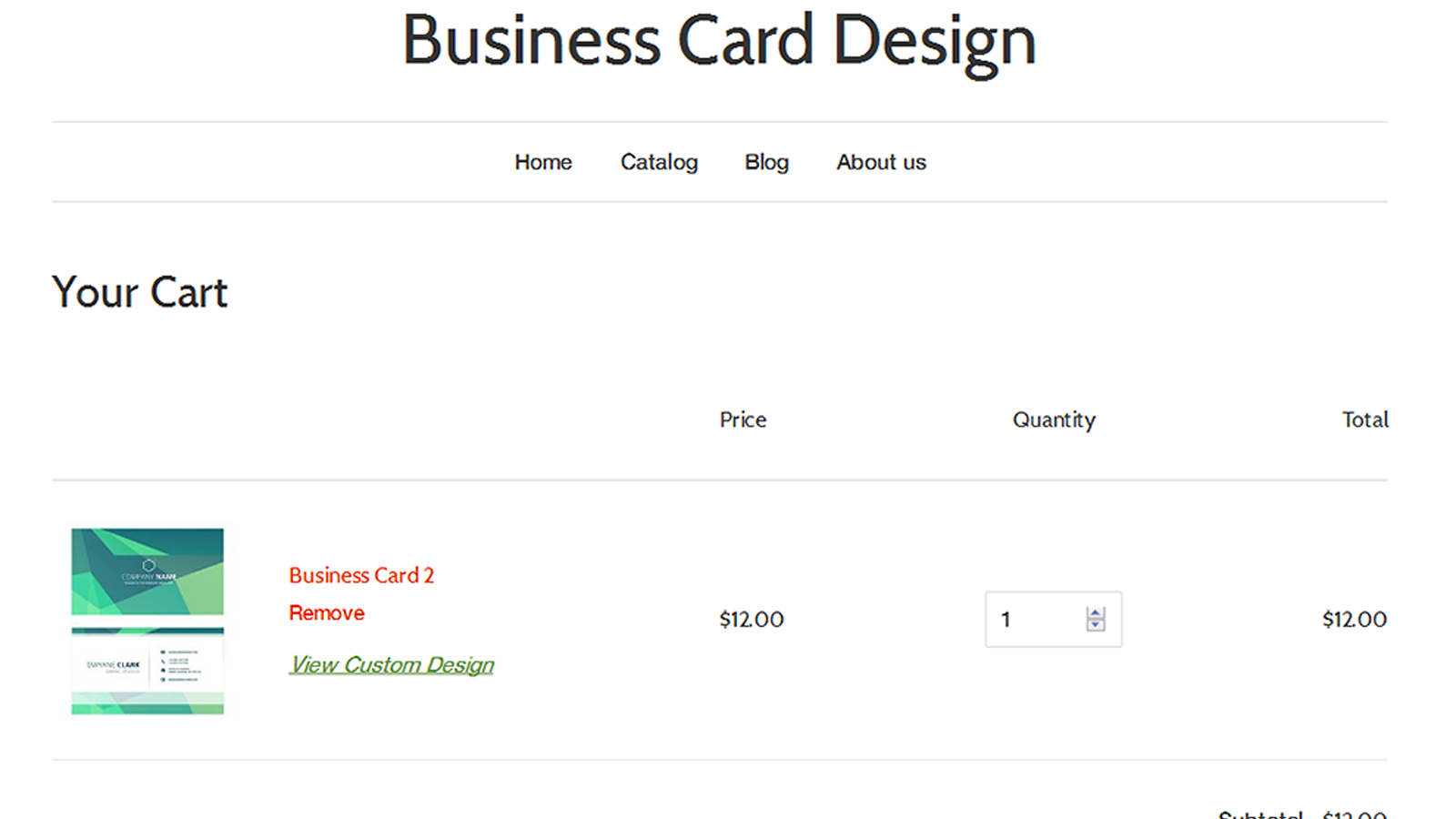1456x819 pixels.
Task: Open the About us page
Action: coord(881,161)
